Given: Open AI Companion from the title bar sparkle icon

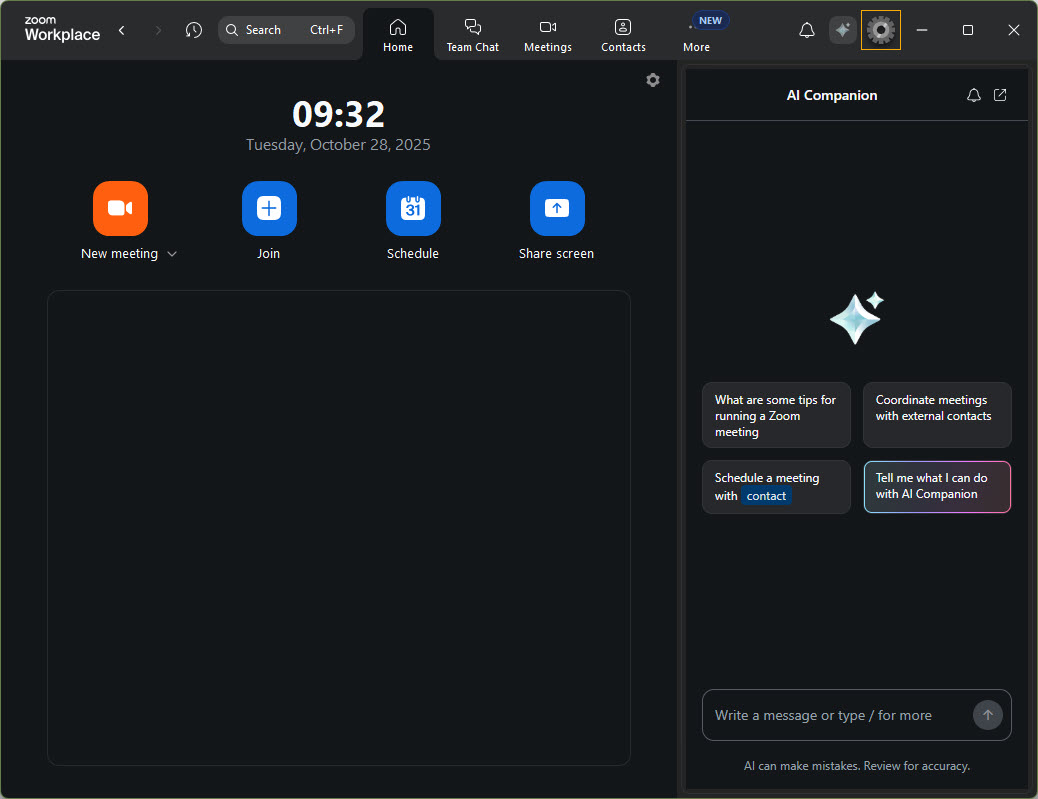Looking at the screenshot, I should (842, 30).
